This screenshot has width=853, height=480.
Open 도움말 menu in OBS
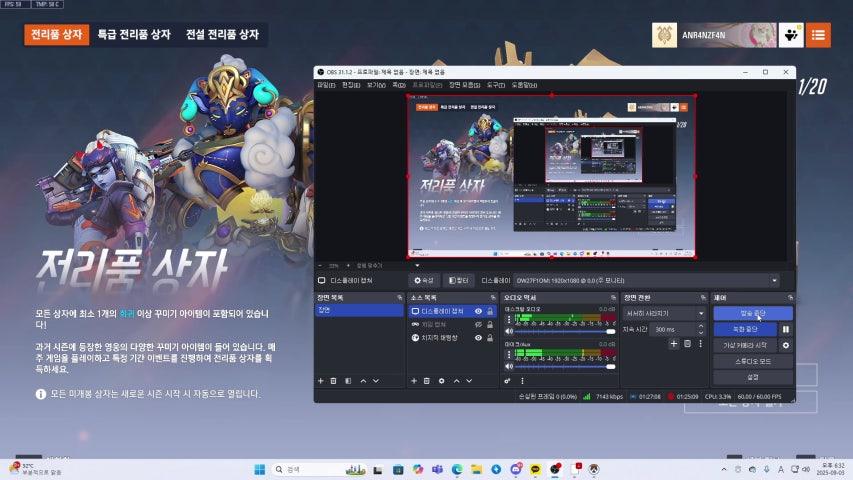(x=524, y=85)
